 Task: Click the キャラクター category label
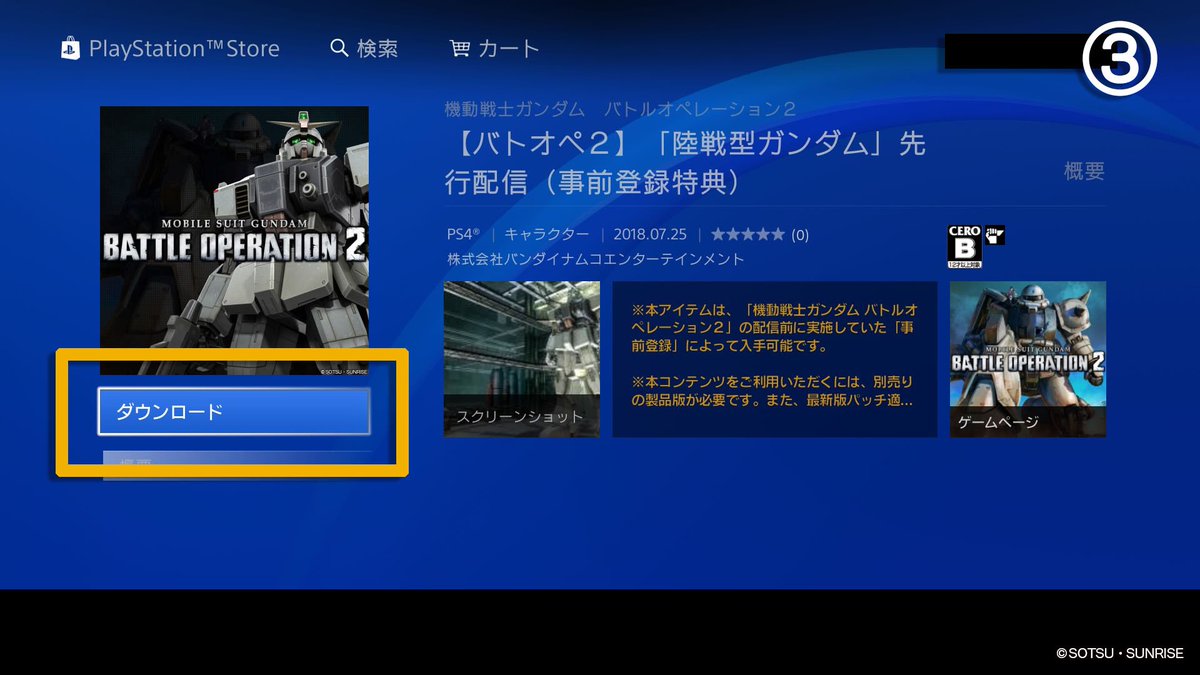[x=546, y=235]
